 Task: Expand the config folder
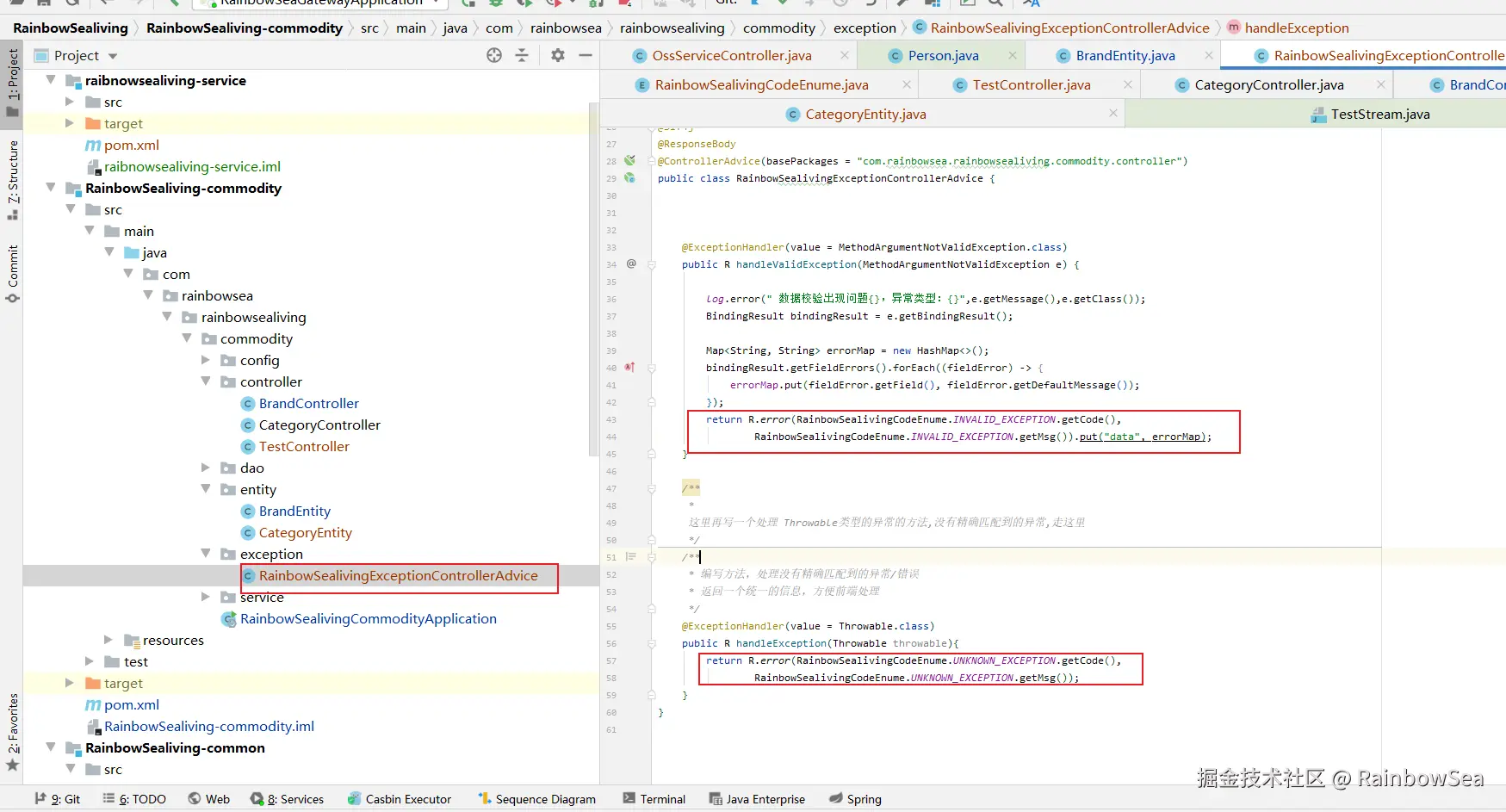pyautogui.click(x=206, y=360)
